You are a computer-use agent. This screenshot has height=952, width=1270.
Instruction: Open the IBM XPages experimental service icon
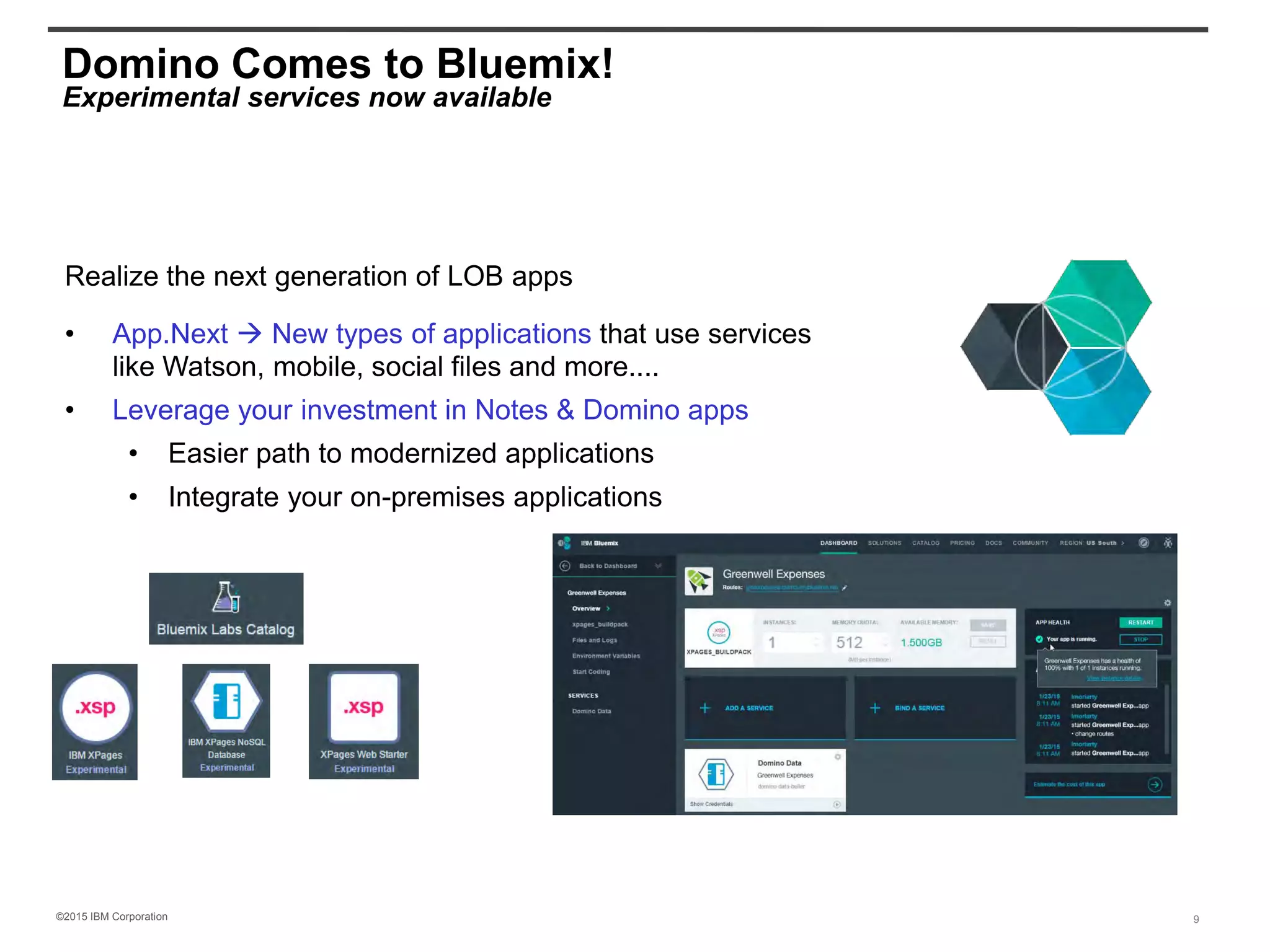point(96,708)
